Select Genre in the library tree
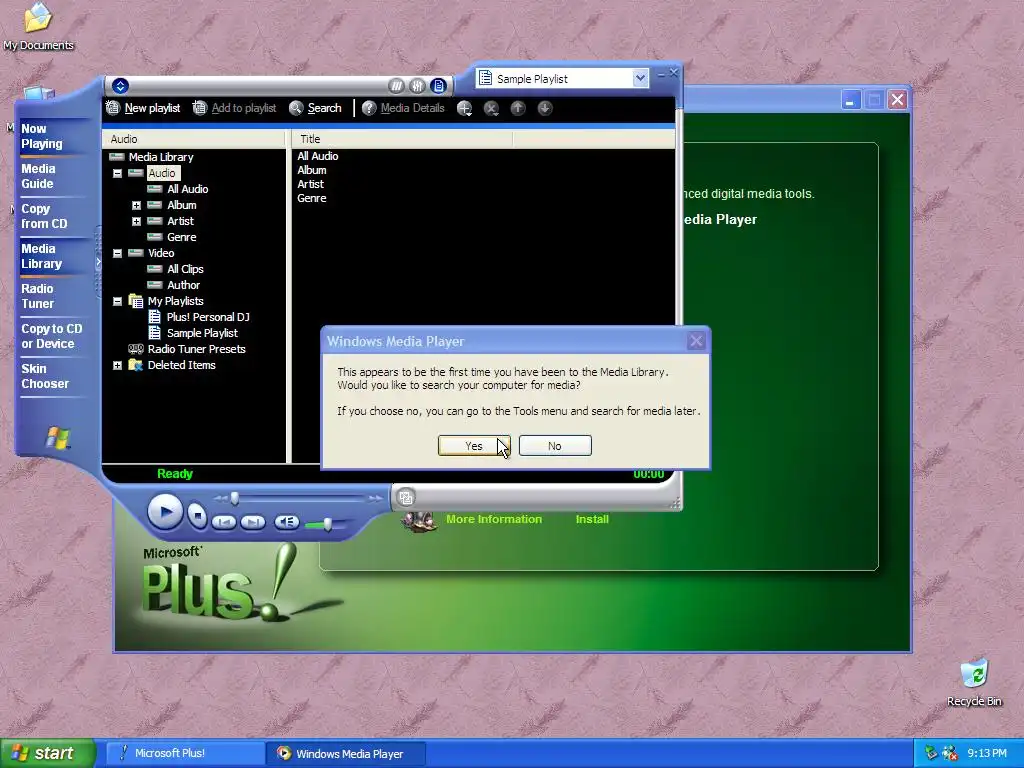Screen dimensions: 1024x768 (x=182, y=237)
